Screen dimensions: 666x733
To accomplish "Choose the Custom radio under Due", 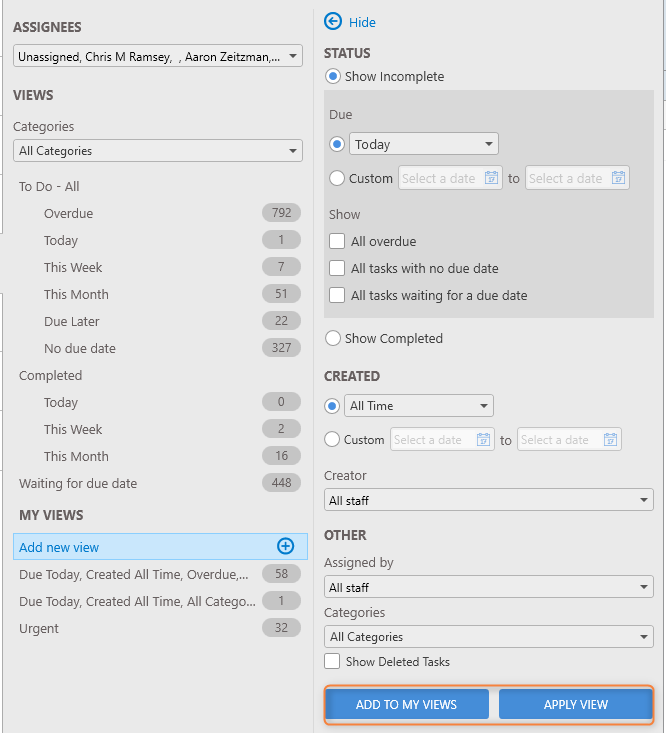I will (x=337, y=178).
